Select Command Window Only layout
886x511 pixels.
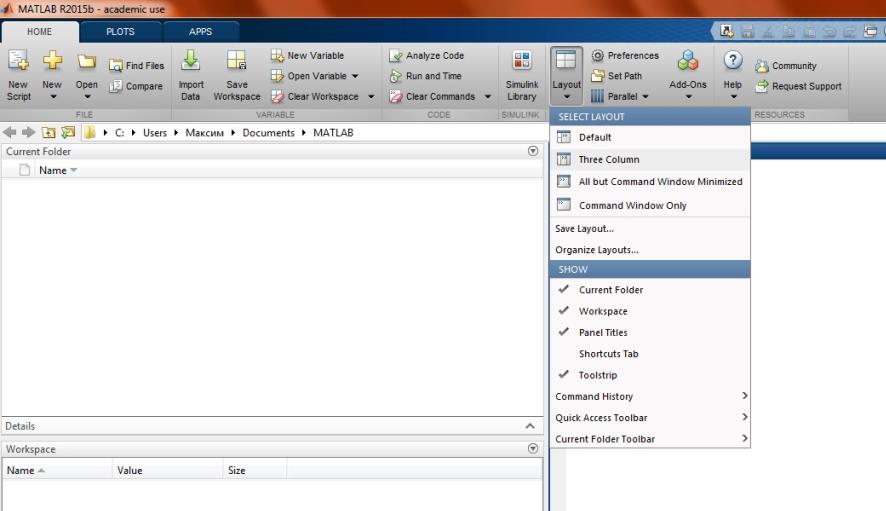650,205
